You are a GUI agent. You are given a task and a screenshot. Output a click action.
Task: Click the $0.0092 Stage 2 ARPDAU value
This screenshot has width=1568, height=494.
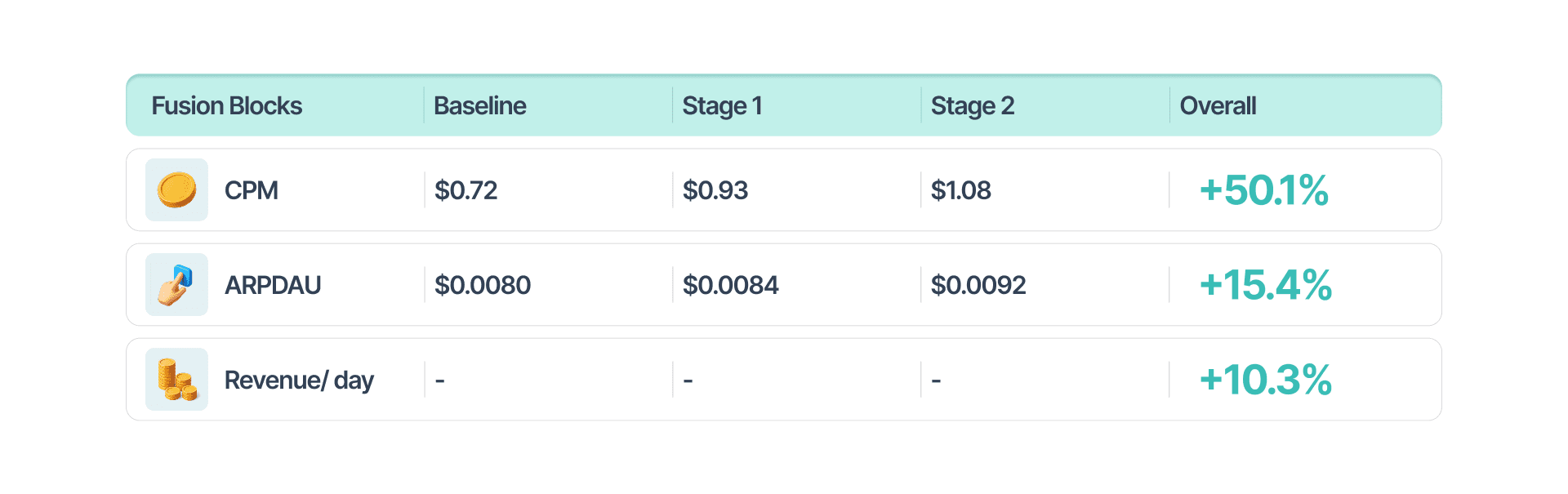tap(978, 285)
